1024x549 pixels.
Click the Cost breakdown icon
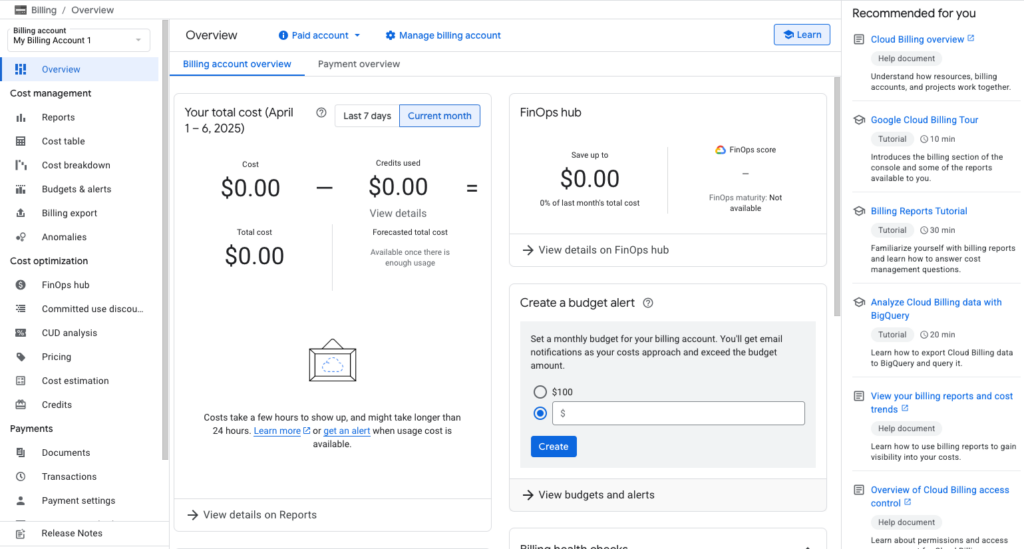click(x=21, y=165)
